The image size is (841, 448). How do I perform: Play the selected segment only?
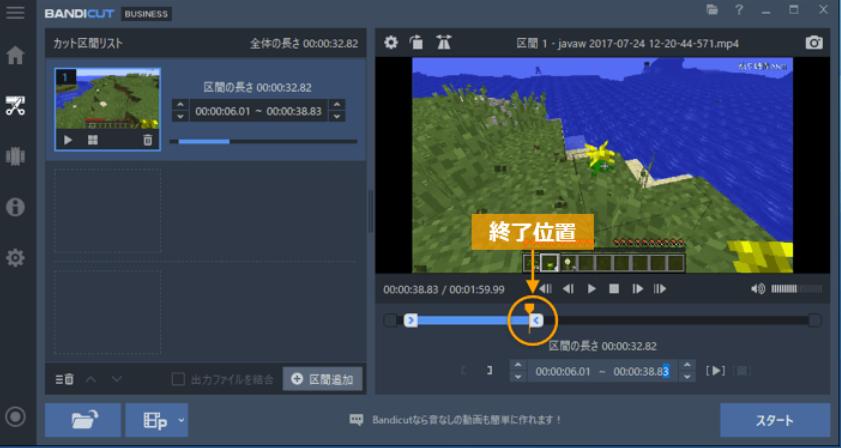click(715, 370)
